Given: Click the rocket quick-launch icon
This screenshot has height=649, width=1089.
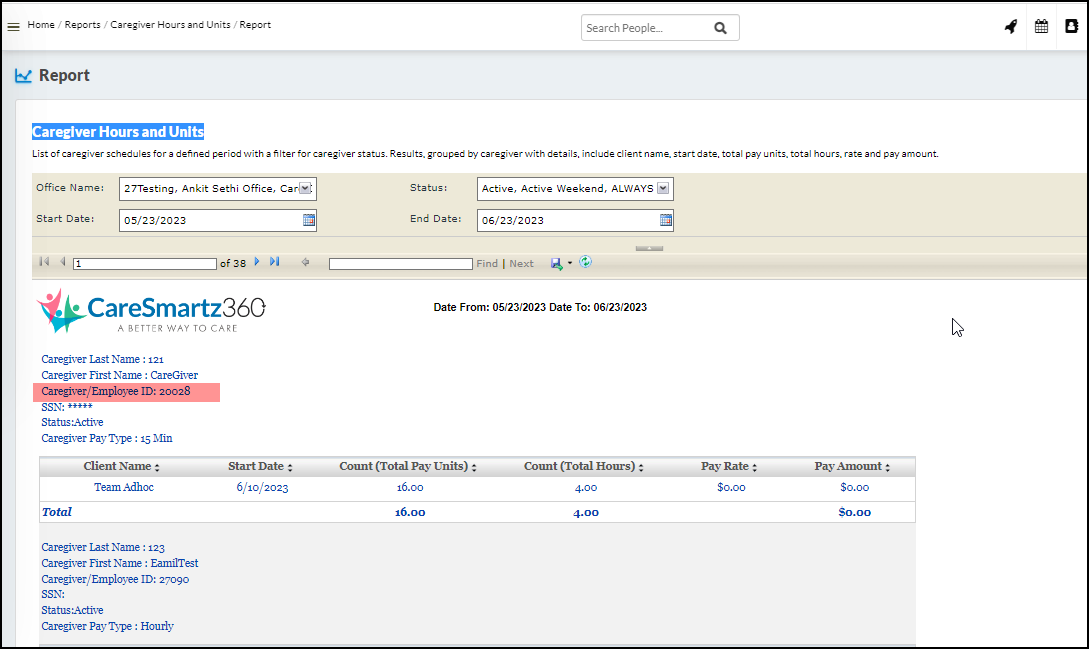Looking at the screenshot, I should tap(1011, 27).
